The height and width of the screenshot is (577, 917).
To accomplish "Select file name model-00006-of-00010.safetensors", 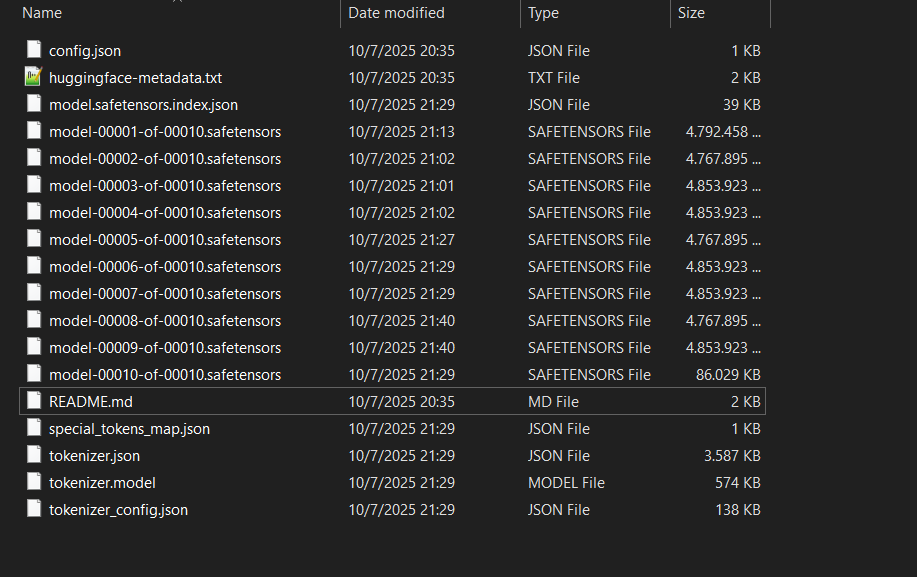I will [x=165, y=267].
